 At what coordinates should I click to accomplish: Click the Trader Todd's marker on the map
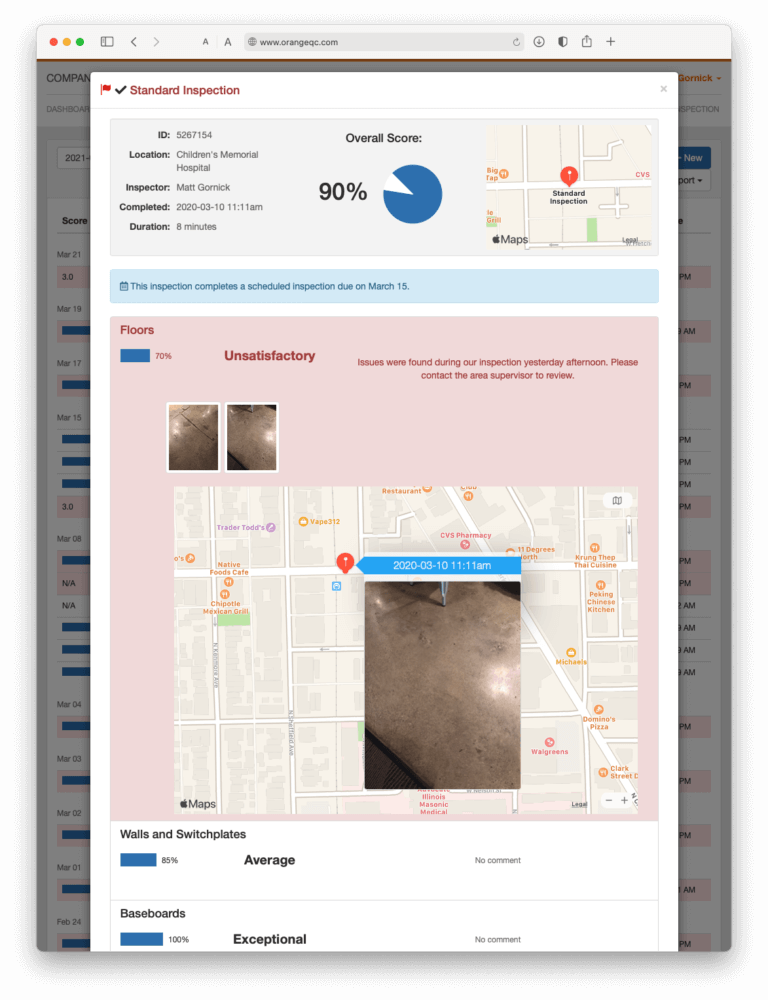pos(271,527)
